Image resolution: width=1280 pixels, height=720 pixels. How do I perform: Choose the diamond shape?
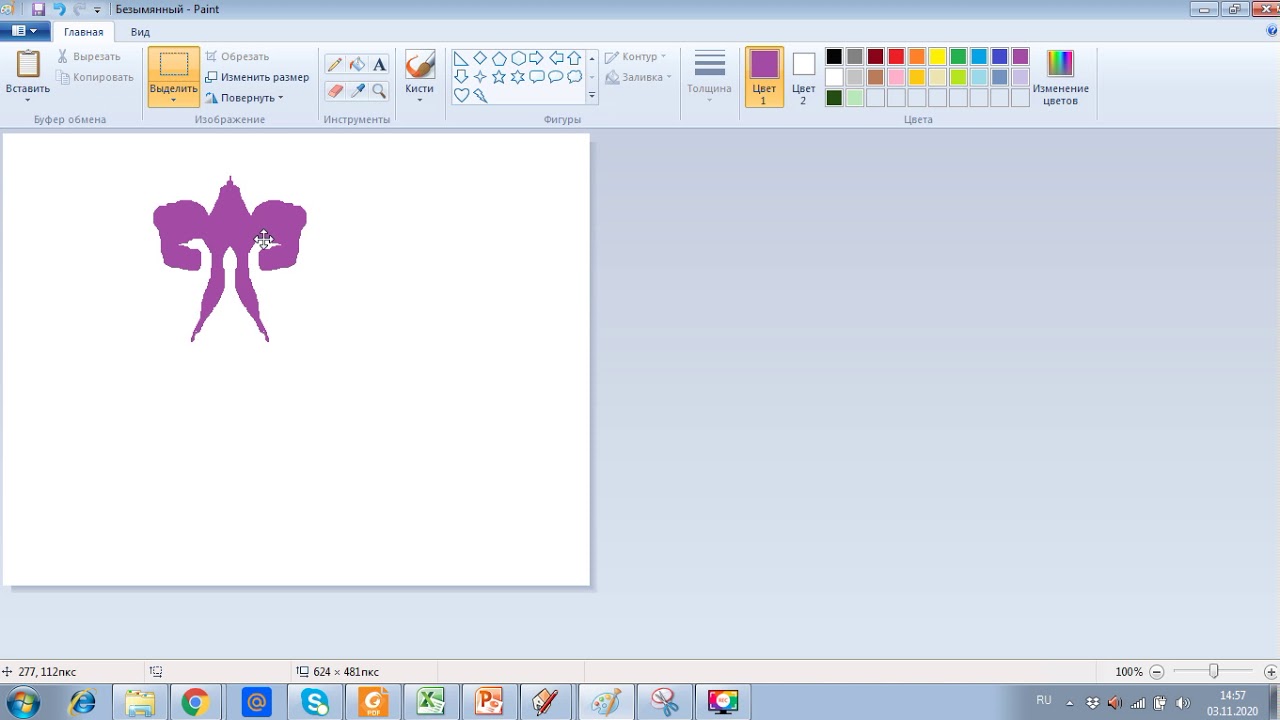click(x=480, y=58)
